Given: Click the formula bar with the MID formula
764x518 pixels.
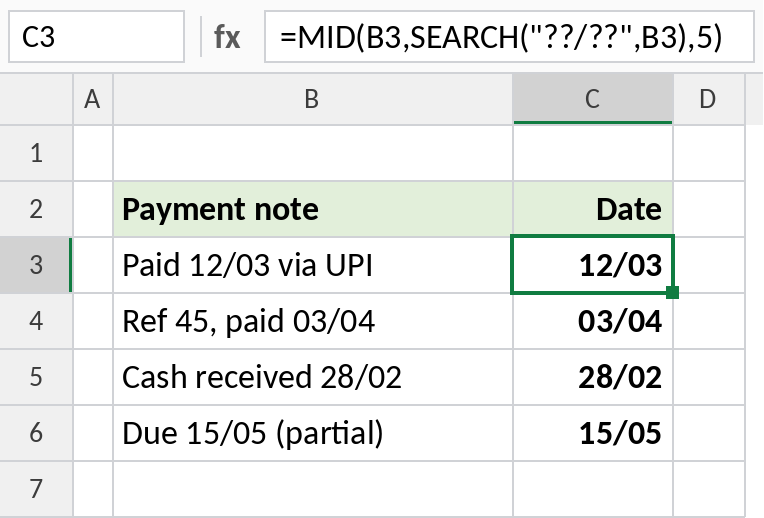Looking at the screenshot, I should click(x=509, y=37).
